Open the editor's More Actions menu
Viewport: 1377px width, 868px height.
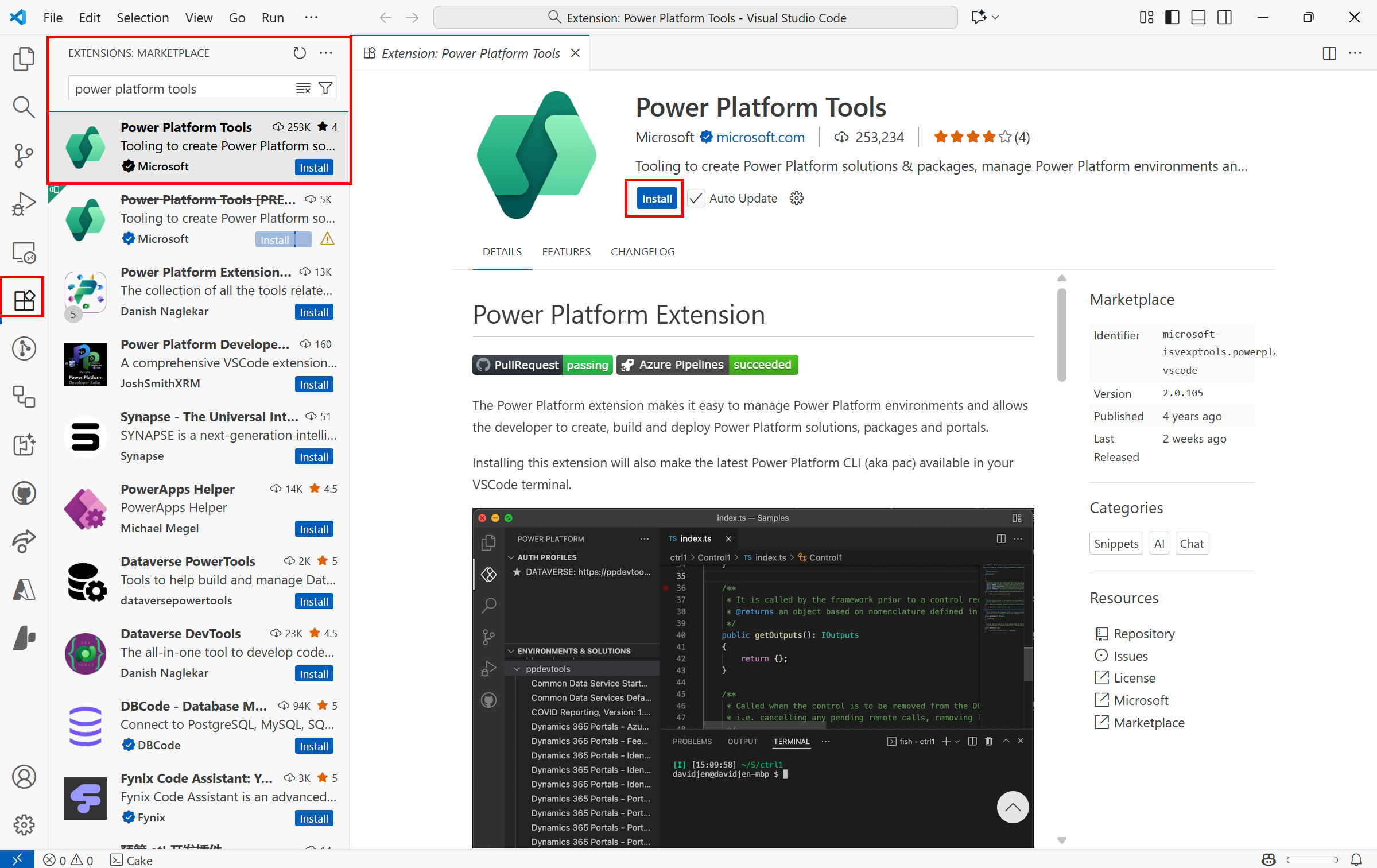pyautogui.click(x=1355, y=53)
